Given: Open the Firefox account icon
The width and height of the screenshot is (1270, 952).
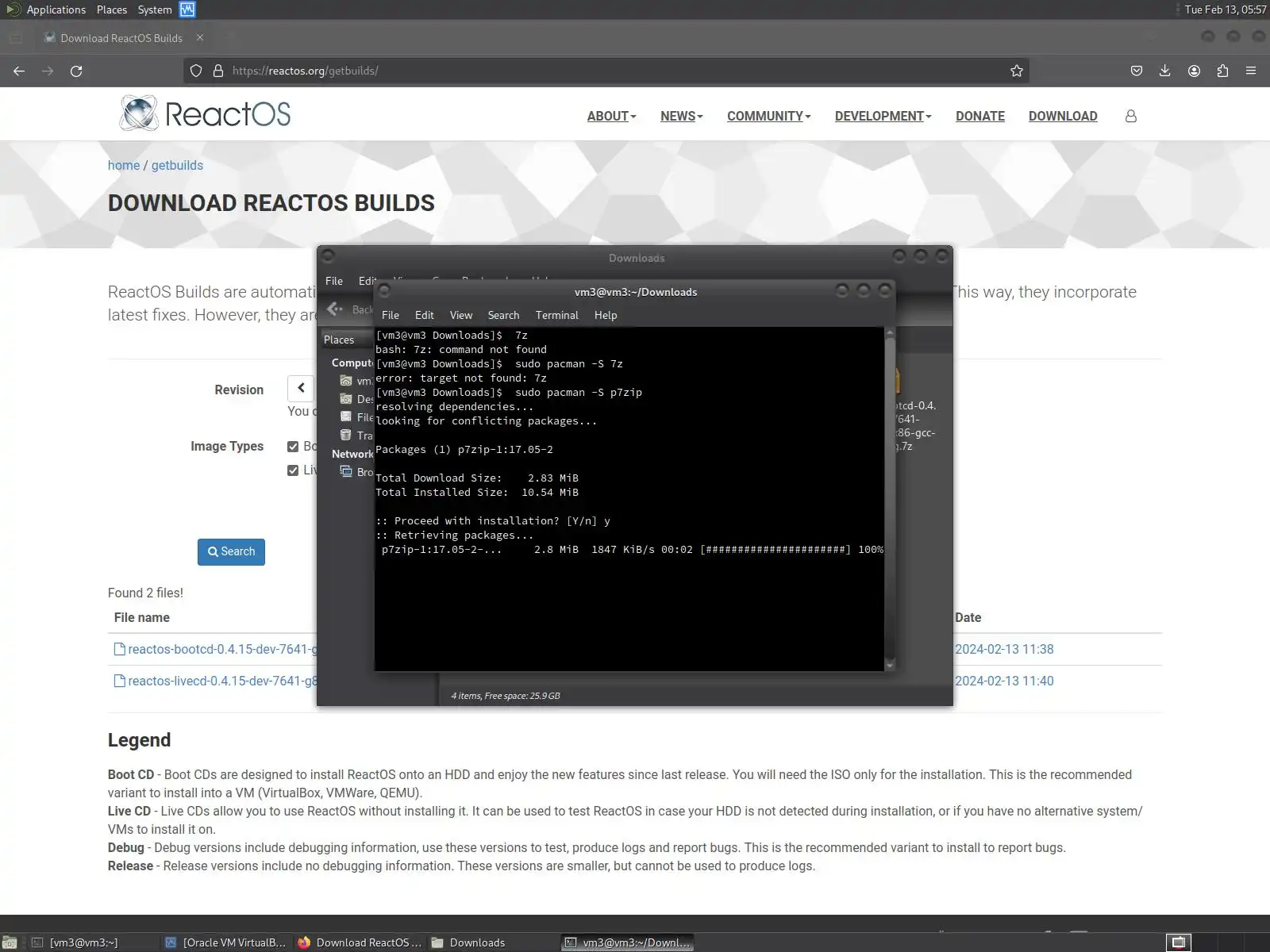Looking at the screenshot, I should click(1194, 71).
